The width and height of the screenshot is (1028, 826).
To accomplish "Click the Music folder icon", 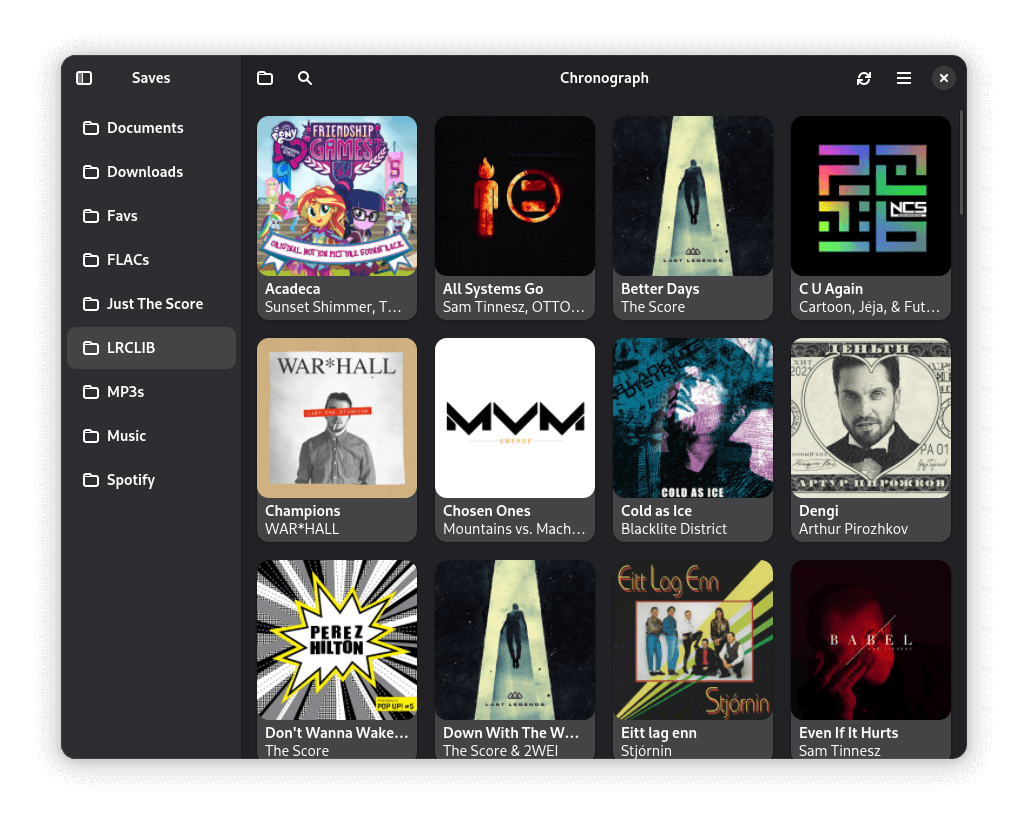I will [x=91, y=435].
